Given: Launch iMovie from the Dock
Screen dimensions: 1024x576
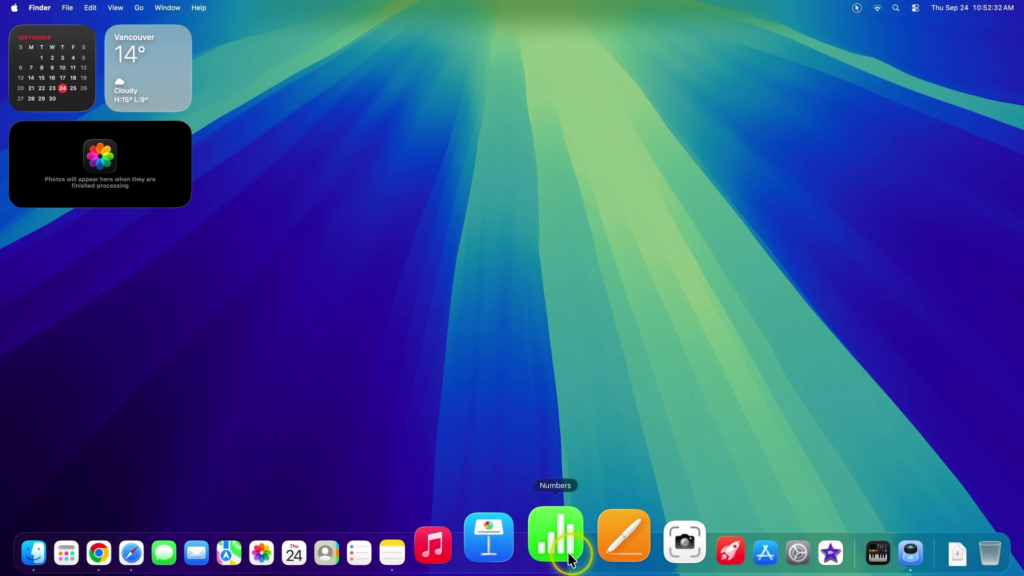Looking at the screenshot, I should pos(831,553).
